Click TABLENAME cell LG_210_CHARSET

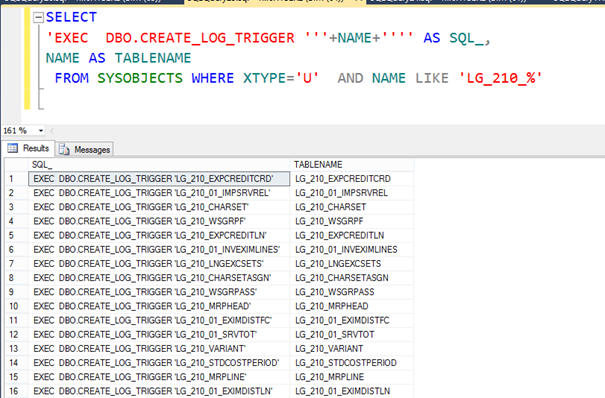352,207
